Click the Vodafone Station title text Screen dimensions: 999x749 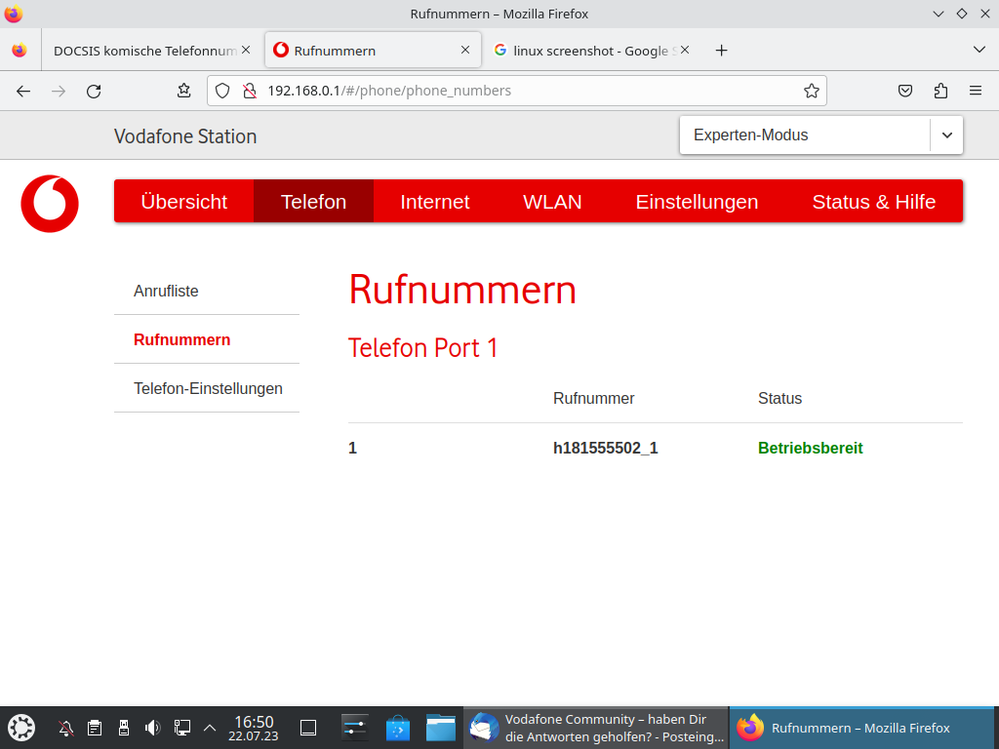pyautogui.click(x=185, y=136)
